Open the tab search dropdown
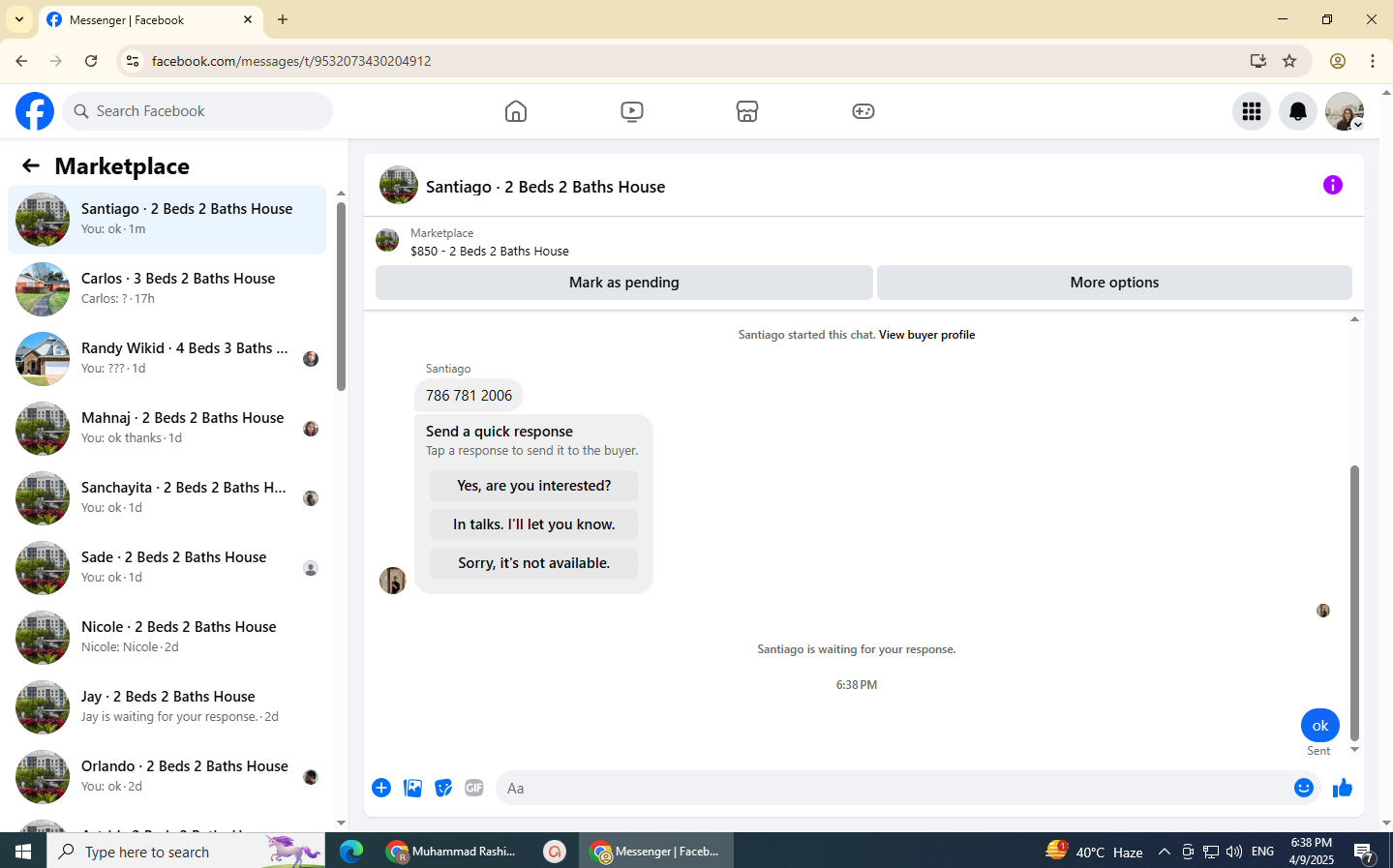The image size is (1393, 868). (x=19, y=19)
